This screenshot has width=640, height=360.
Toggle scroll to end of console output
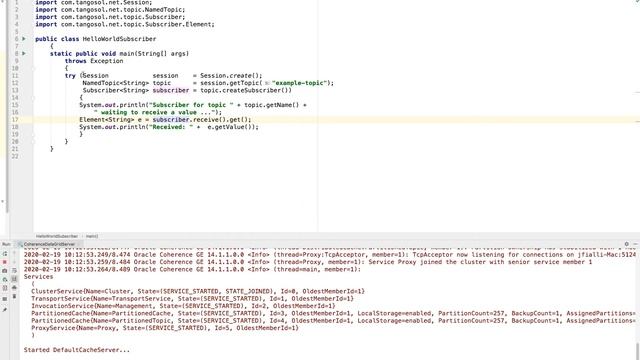click(14, 279)
